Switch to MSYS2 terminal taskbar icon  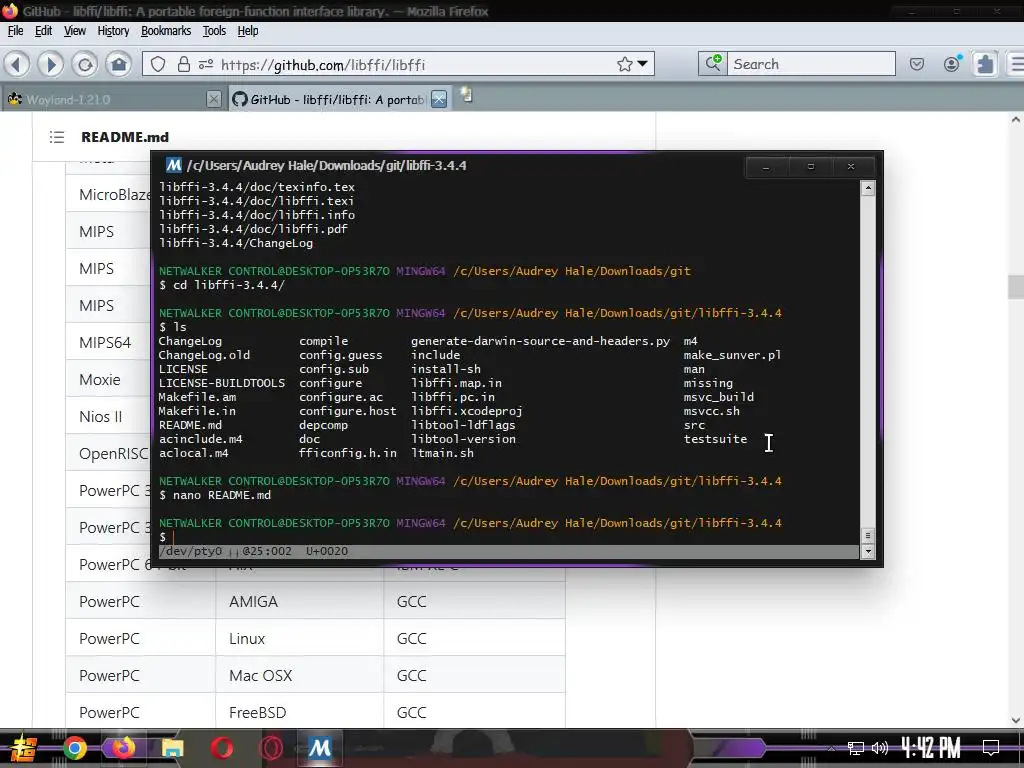(x=320, y=748)
